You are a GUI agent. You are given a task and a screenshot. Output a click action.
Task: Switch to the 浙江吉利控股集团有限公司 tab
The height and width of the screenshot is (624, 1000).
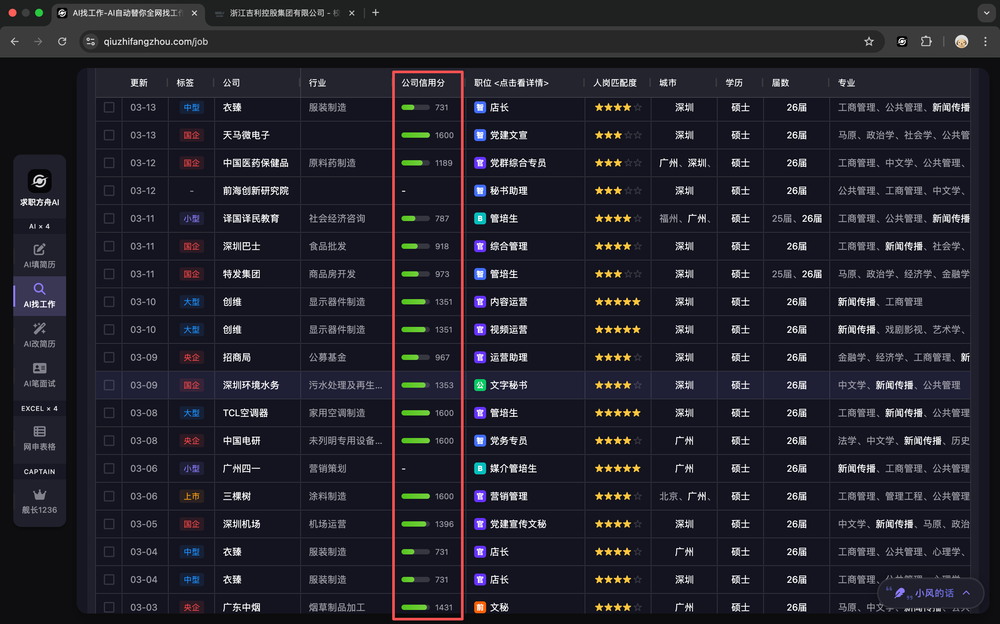(280, 13)
